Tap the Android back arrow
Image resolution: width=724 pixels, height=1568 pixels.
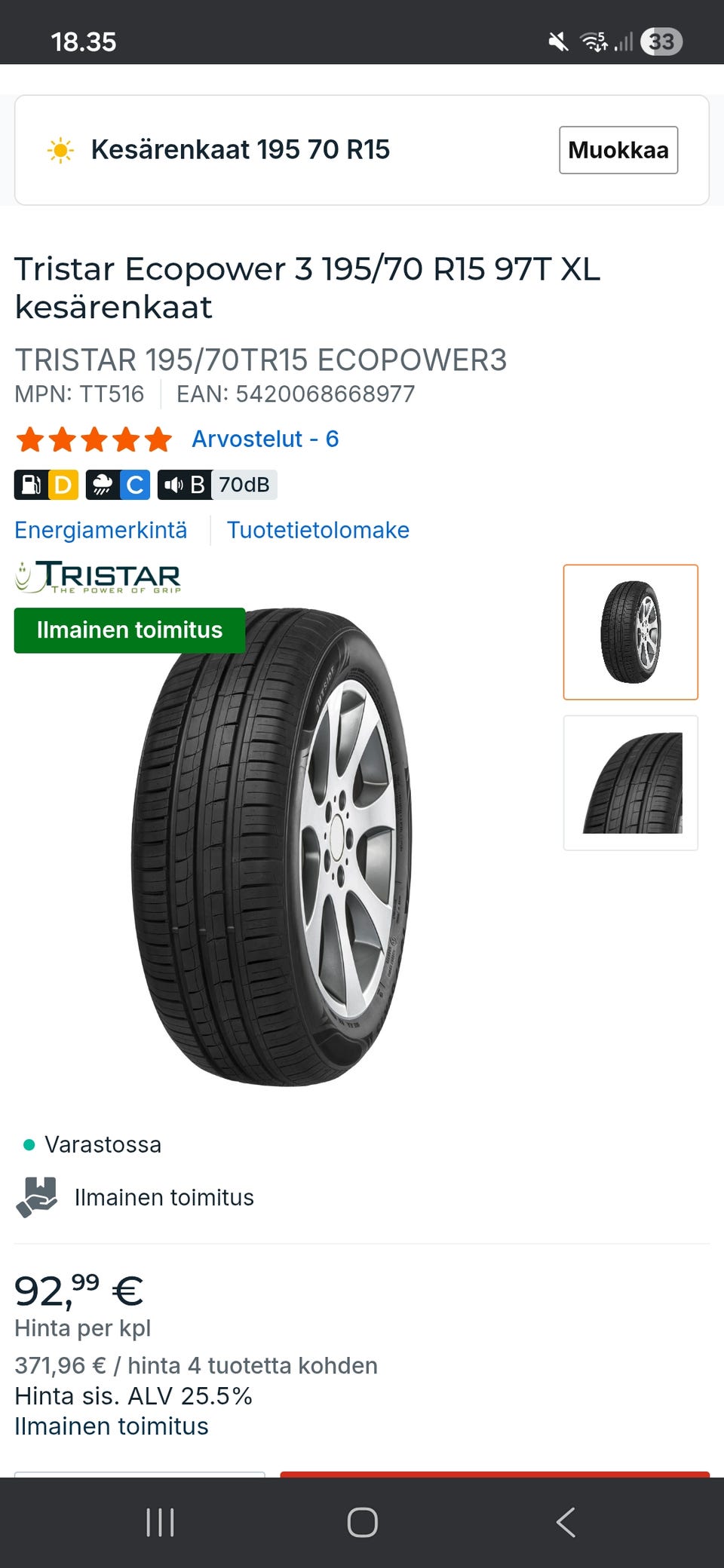[x=566, y=1522]
